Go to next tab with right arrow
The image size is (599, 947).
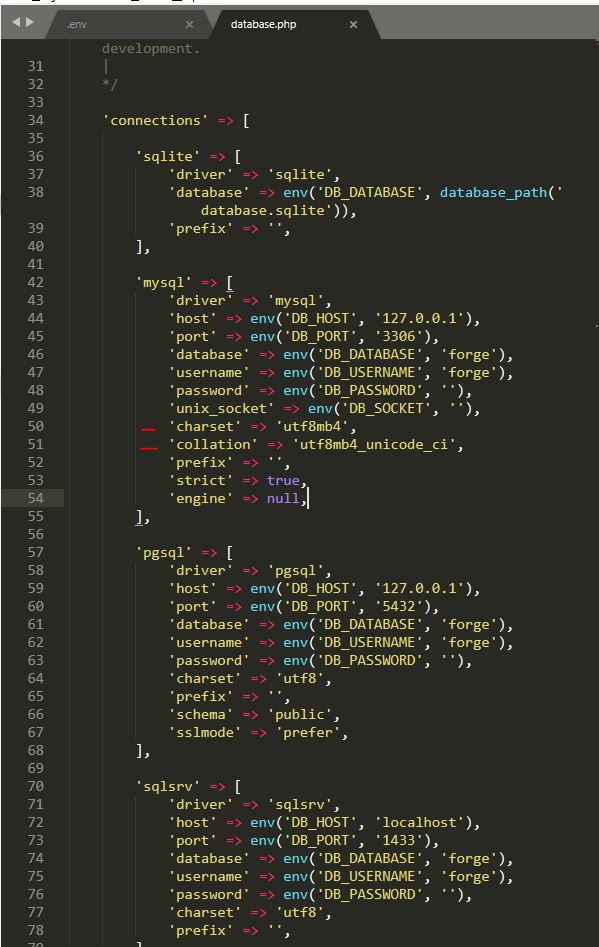[x=30, y=22]
